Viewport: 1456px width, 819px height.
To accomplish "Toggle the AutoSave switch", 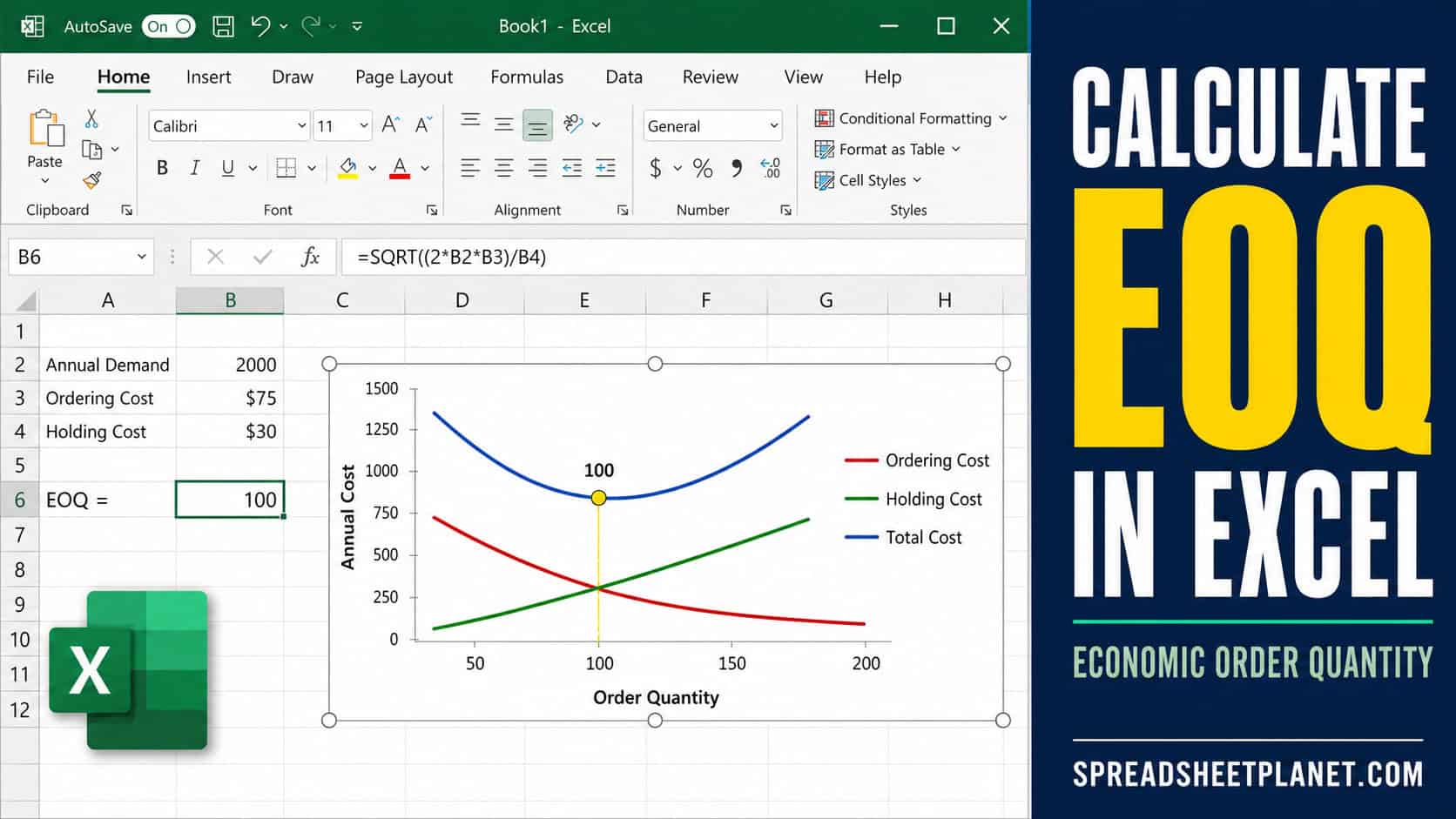I will tap(169, 26).
